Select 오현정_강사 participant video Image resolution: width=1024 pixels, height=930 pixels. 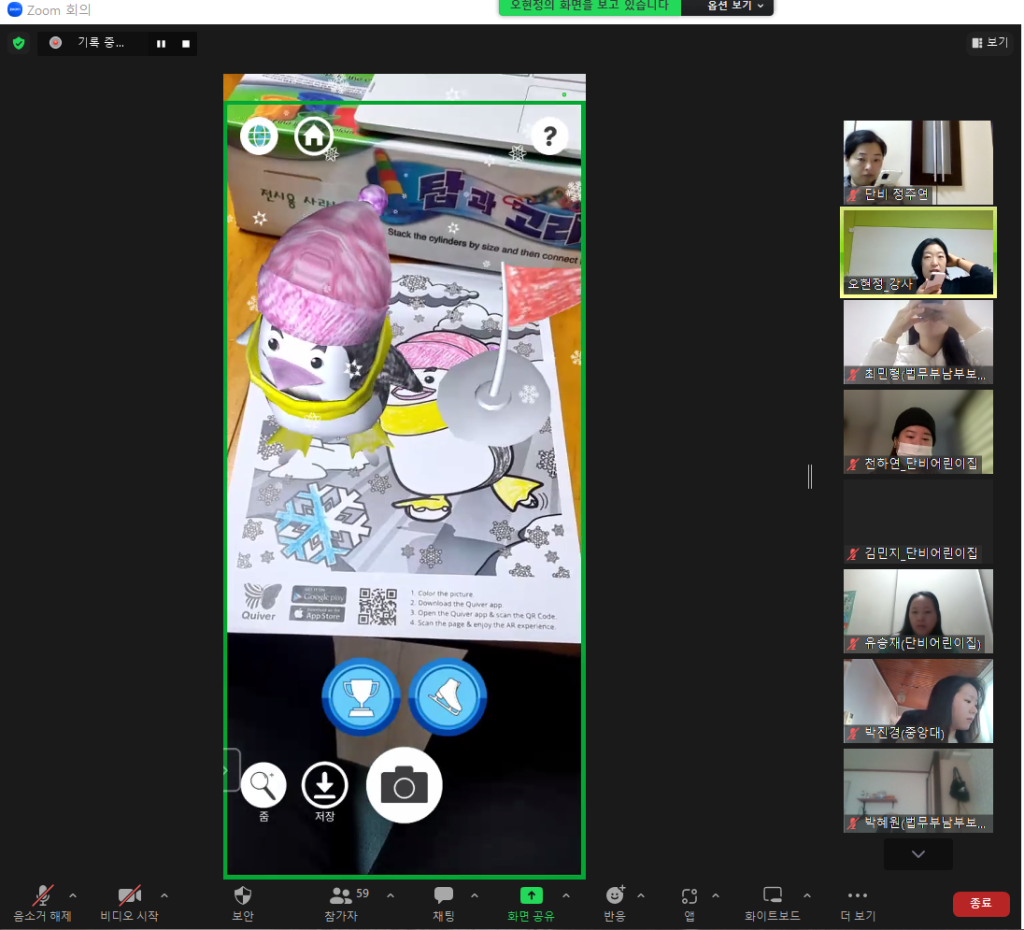tap(918, 252)
